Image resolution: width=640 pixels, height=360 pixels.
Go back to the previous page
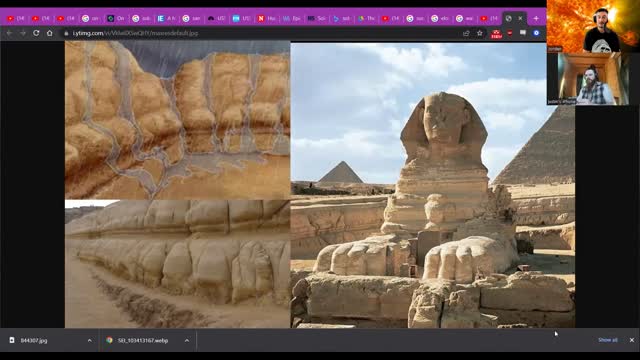(x=9, y=33)
